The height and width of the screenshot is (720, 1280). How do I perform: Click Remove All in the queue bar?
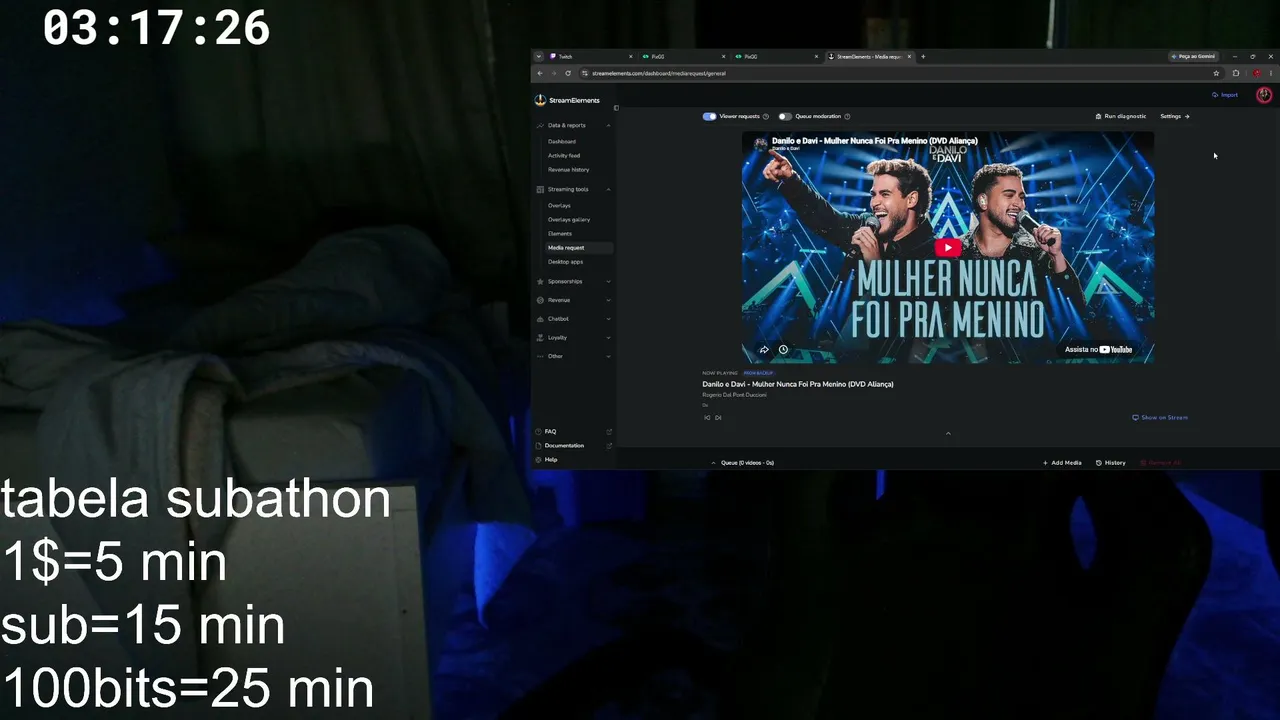tap(1161, 463)
